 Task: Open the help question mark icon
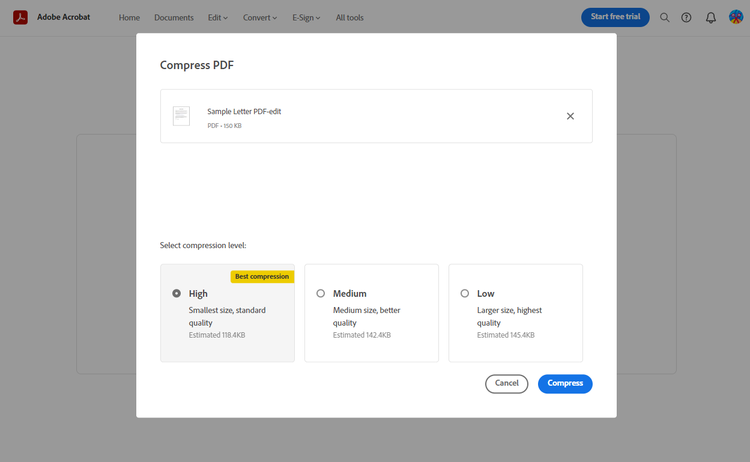(x=686, y=18)
